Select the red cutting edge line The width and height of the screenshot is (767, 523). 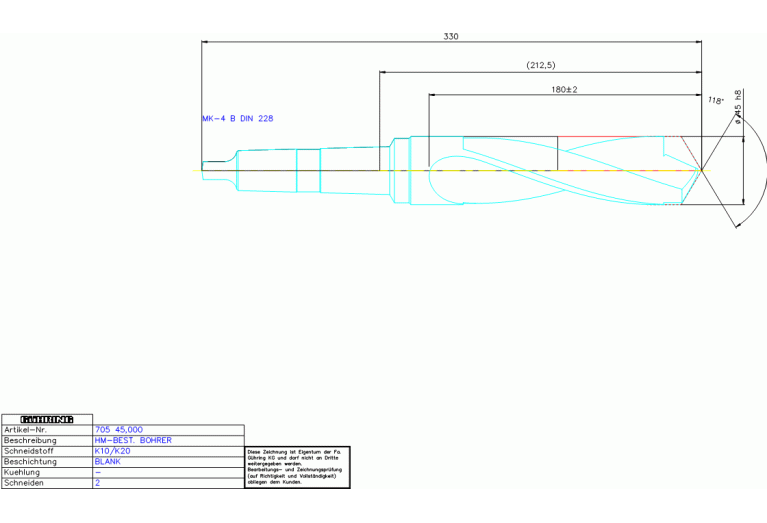(x=610, y=136)
